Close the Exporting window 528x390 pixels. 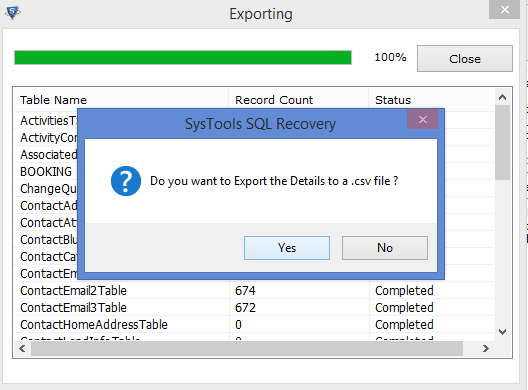[x=504, y=9]
